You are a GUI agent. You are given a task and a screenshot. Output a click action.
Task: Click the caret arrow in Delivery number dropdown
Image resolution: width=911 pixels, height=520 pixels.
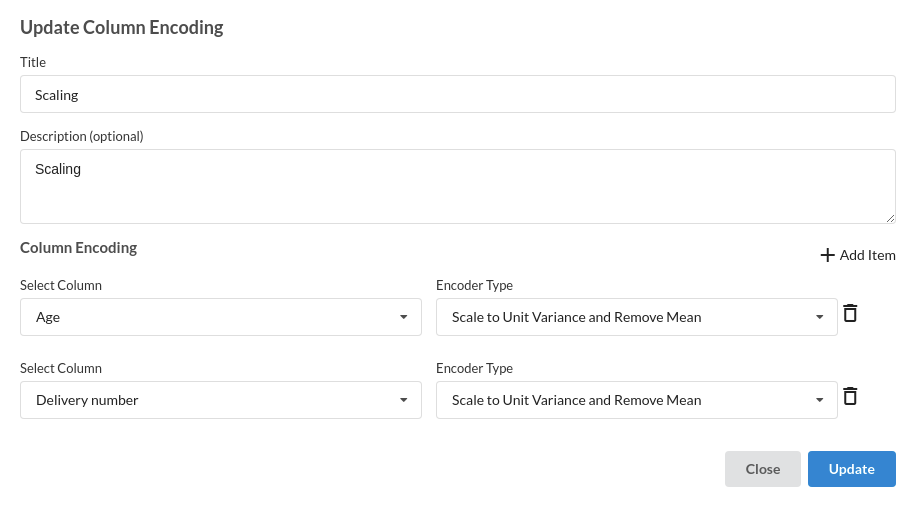point(403,400)
